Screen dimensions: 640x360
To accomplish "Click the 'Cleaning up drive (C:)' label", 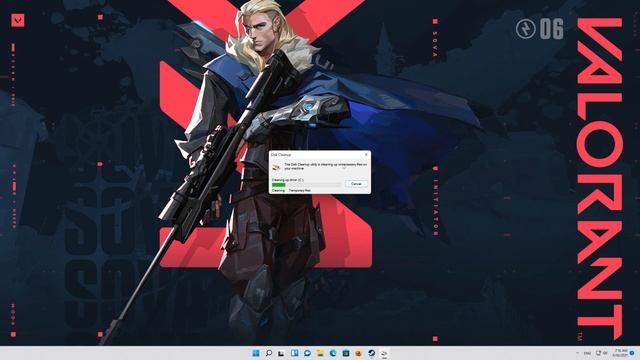I will click(288, 180).
